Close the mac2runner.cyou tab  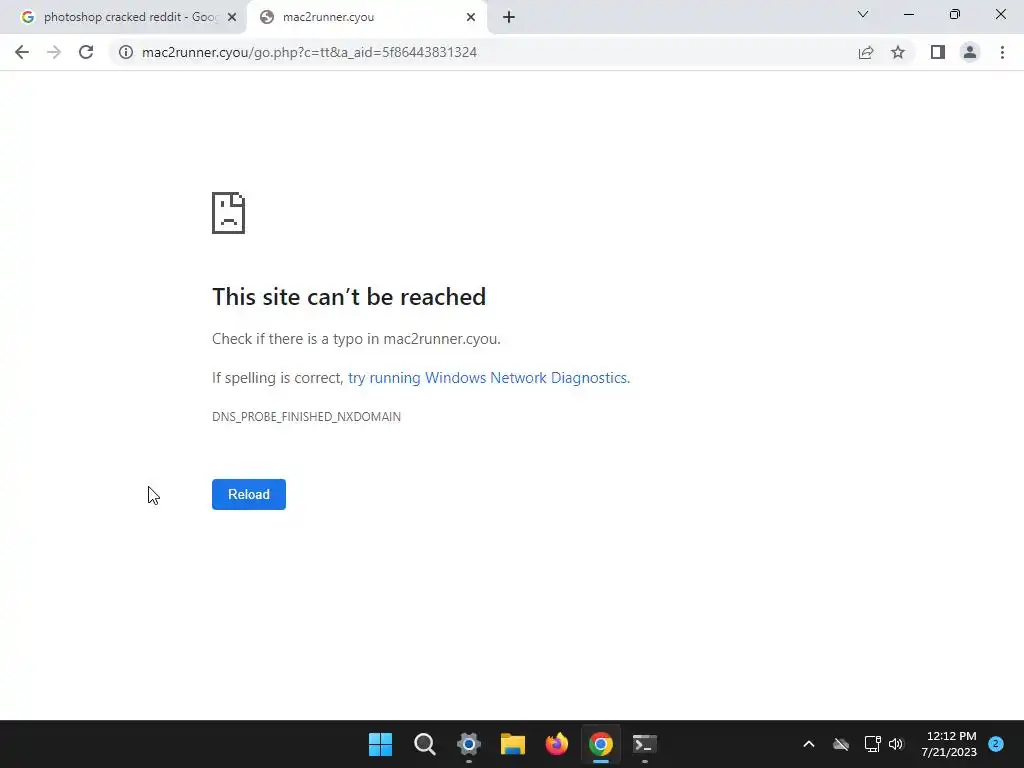point(471,17)
